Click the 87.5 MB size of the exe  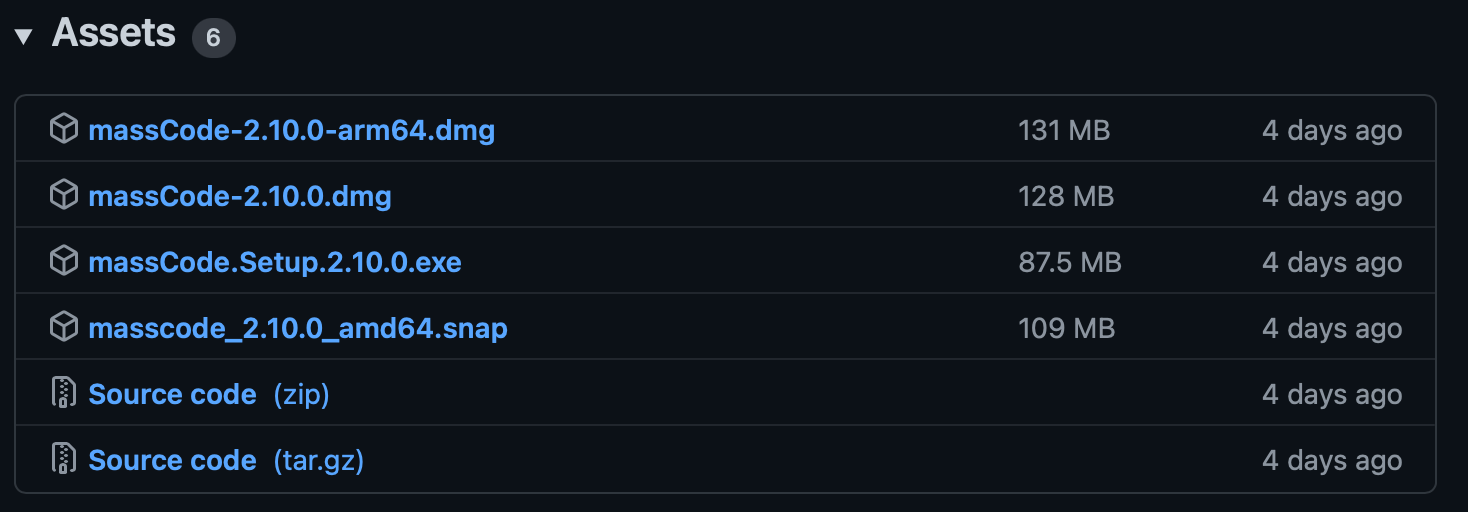(1070, 262)
